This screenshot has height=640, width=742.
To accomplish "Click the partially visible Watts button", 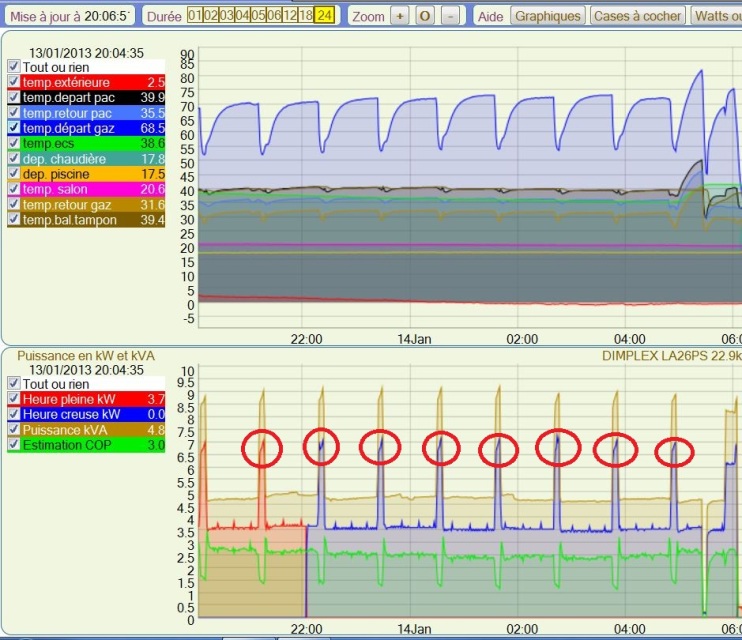I will click(x=716, y=16).
